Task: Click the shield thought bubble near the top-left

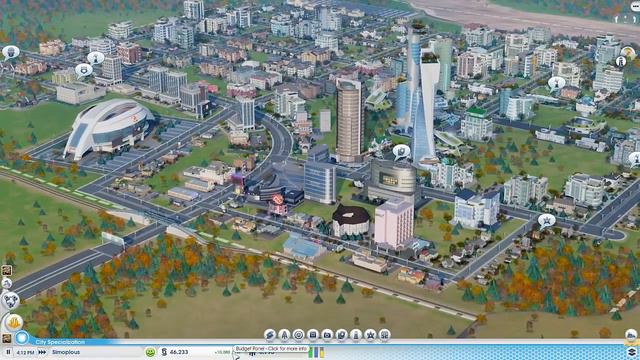Action: coord(83,71)
